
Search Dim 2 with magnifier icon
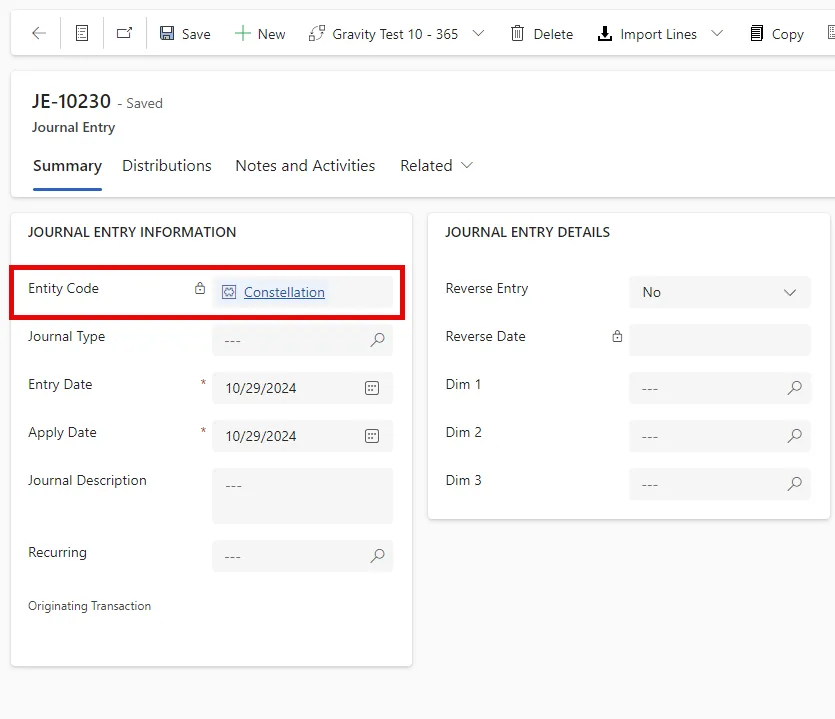coord(795,436)
